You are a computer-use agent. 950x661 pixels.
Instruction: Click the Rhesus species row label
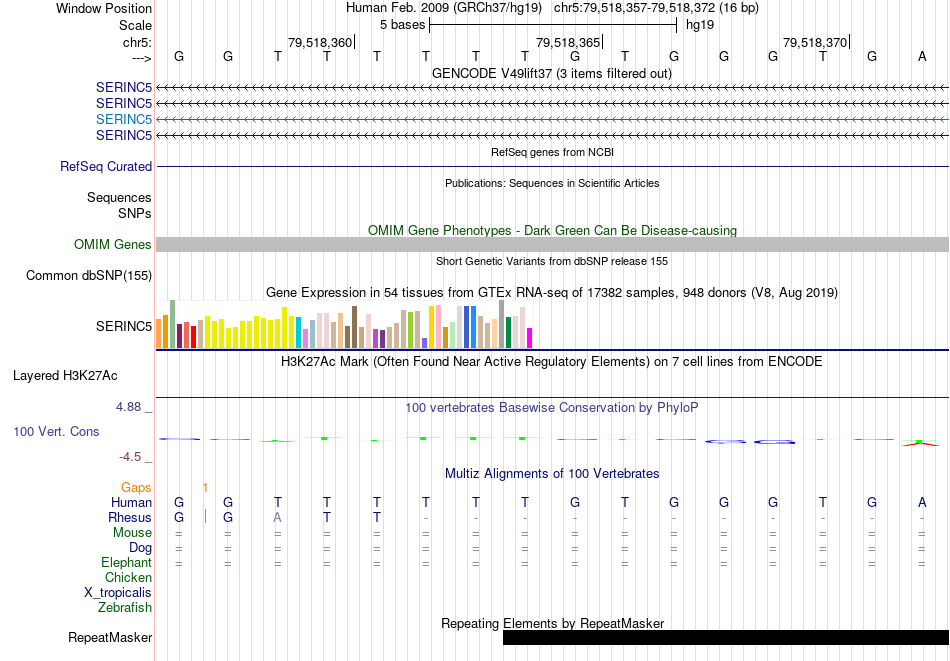click(x=130, y=517)
